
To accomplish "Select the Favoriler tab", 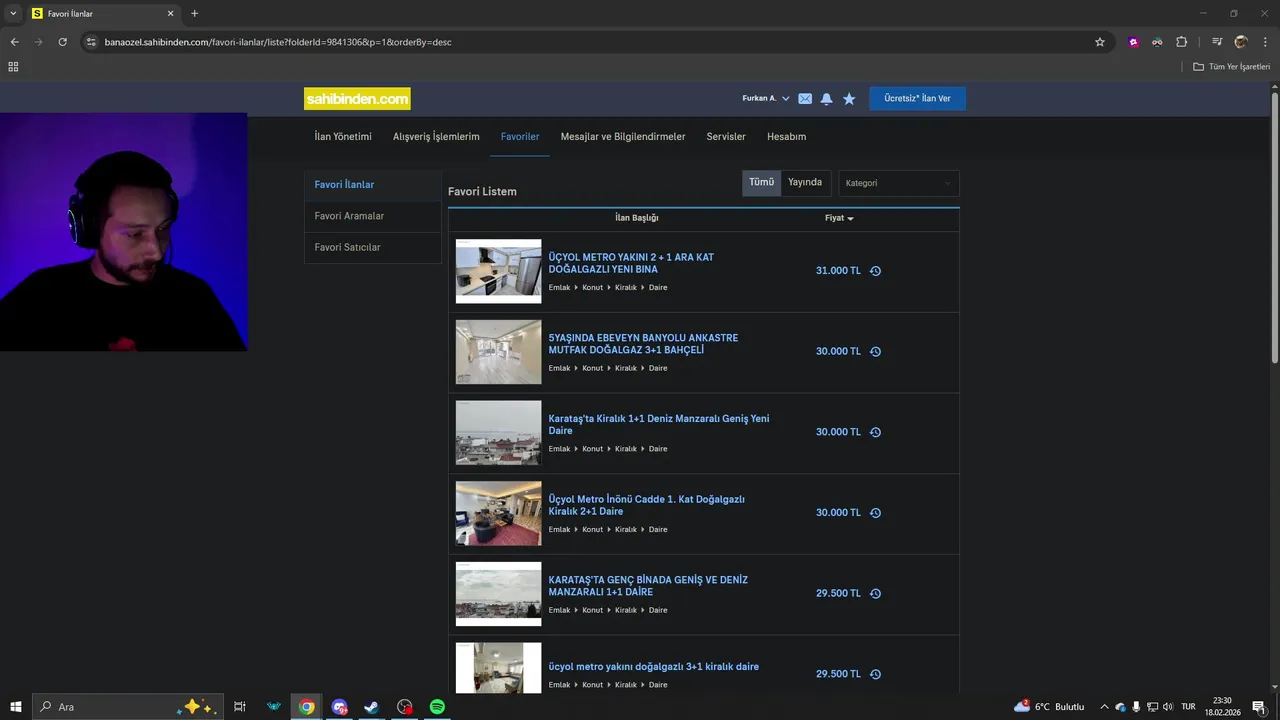I will 520,137.
